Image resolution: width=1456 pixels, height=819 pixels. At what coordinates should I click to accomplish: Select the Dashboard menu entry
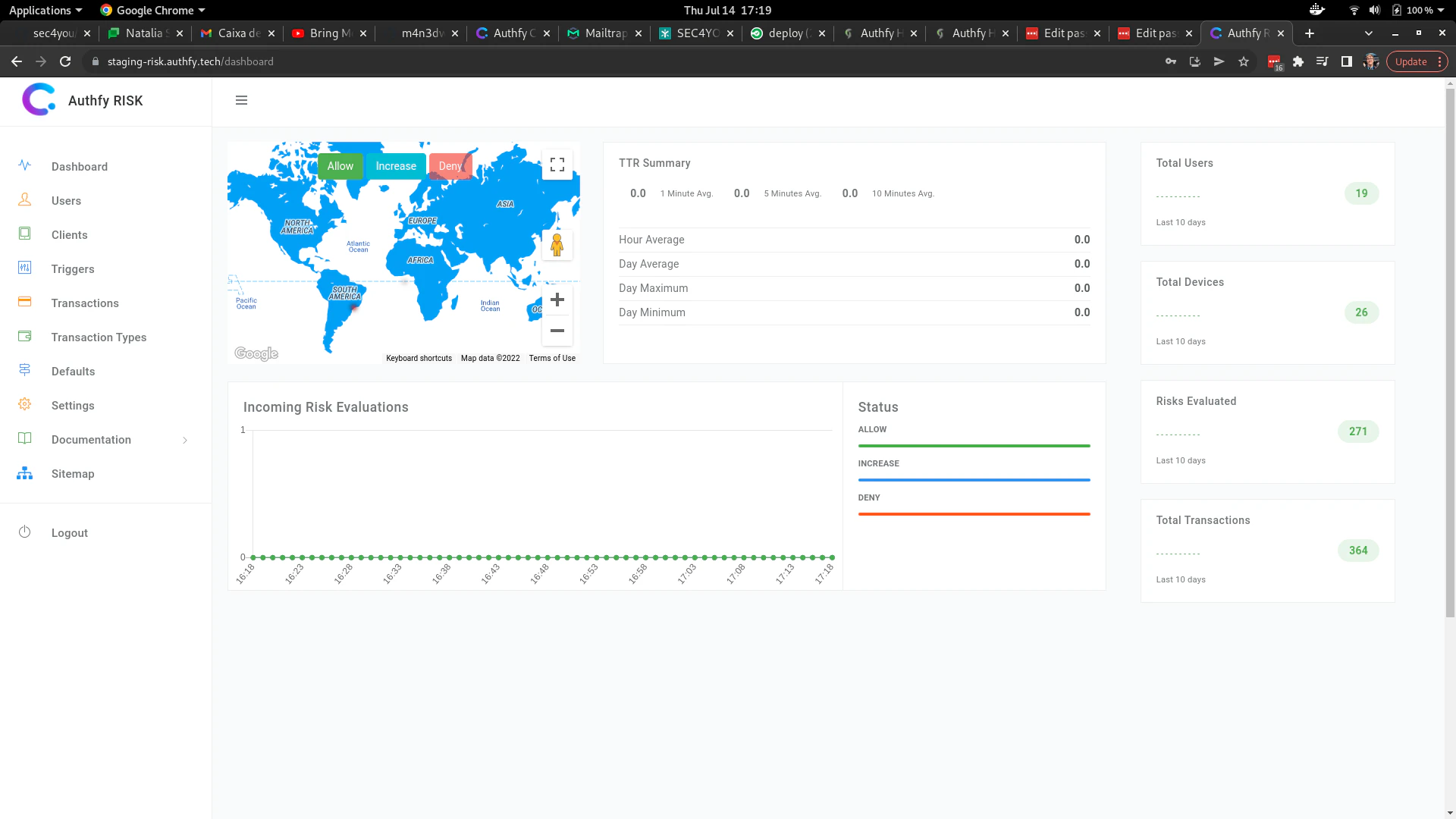78,166
